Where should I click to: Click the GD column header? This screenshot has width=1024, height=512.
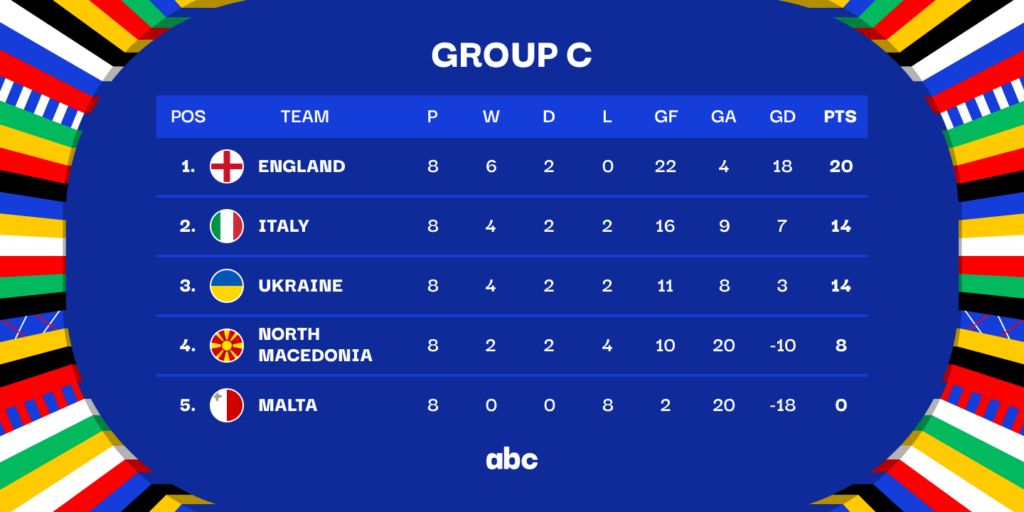point(782,117)
